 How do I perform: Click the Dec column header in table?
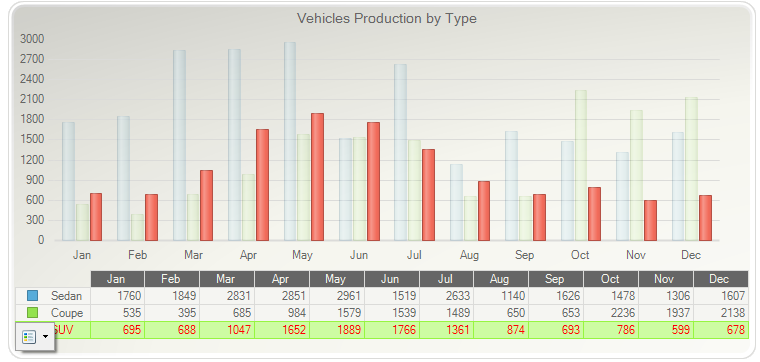click(721, 279)
